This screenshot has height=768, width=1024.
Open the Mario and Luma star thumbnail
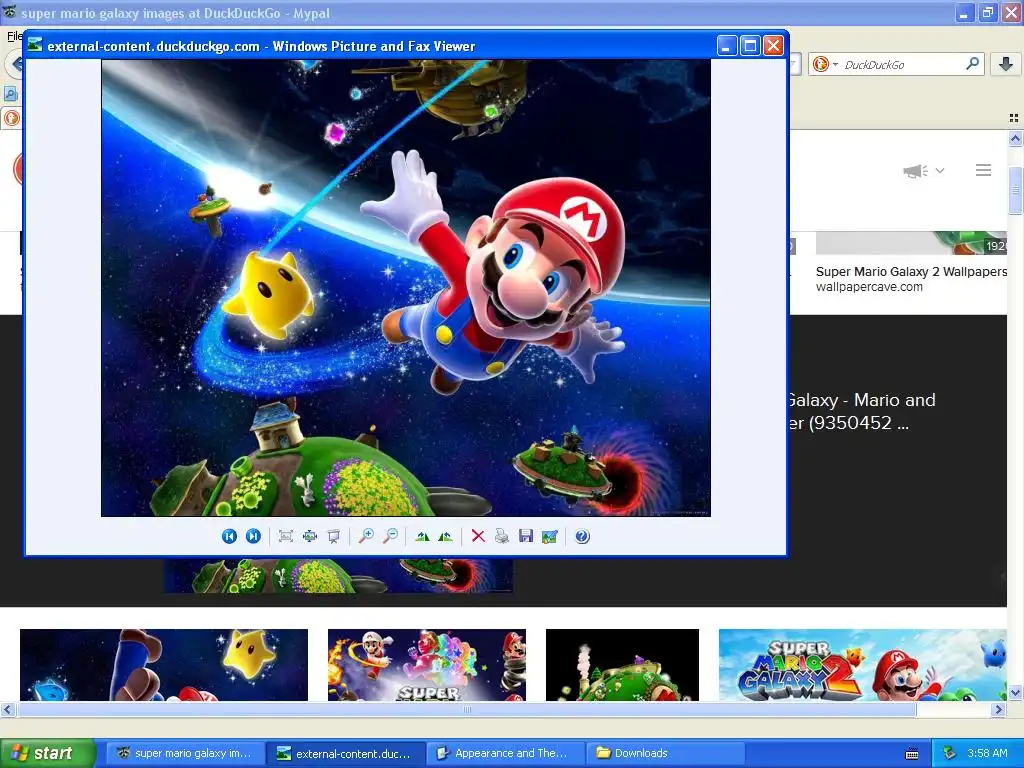[164, 665]
